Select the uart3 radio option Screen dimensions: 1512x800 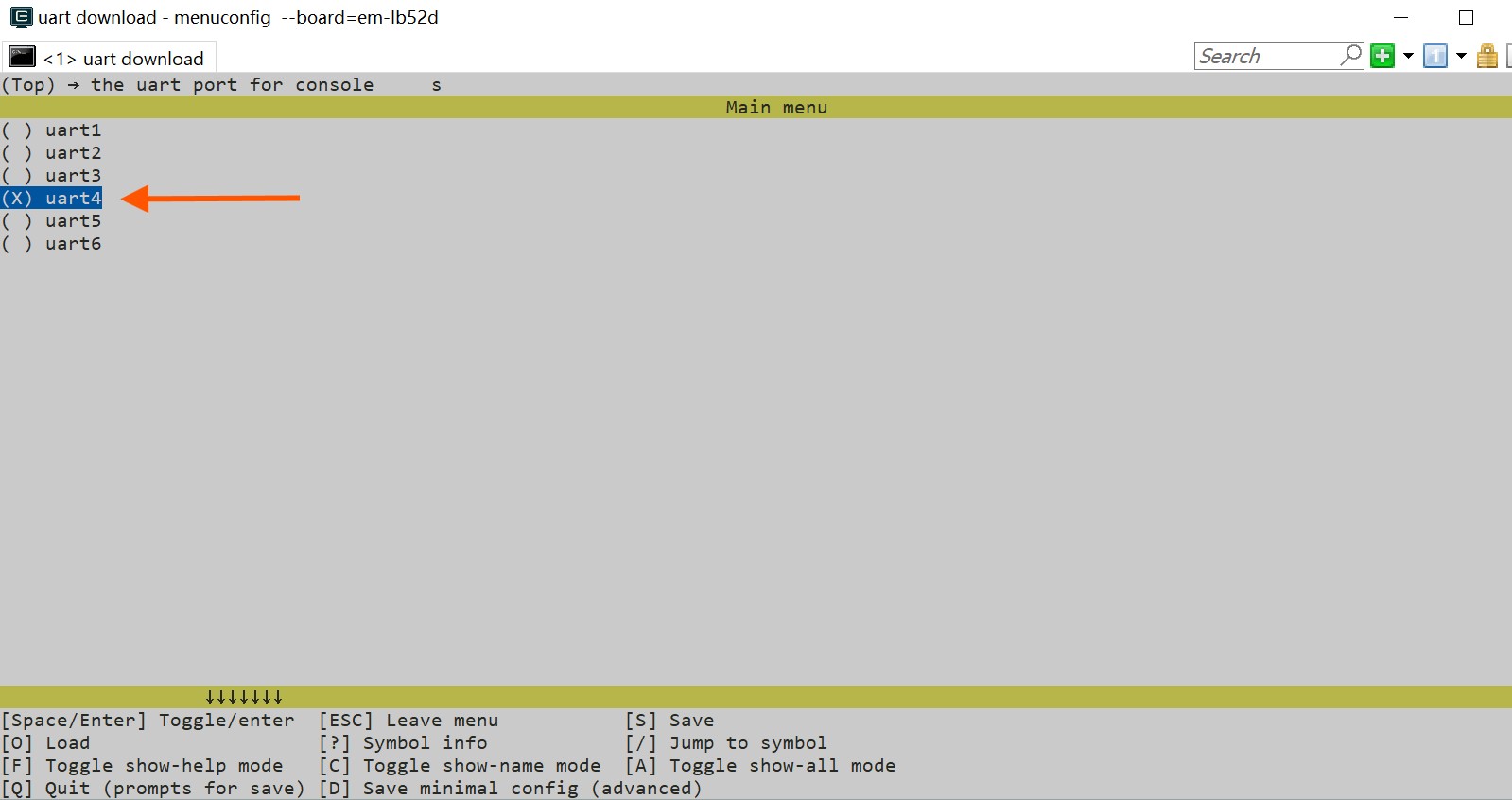[x=53, y=176]
